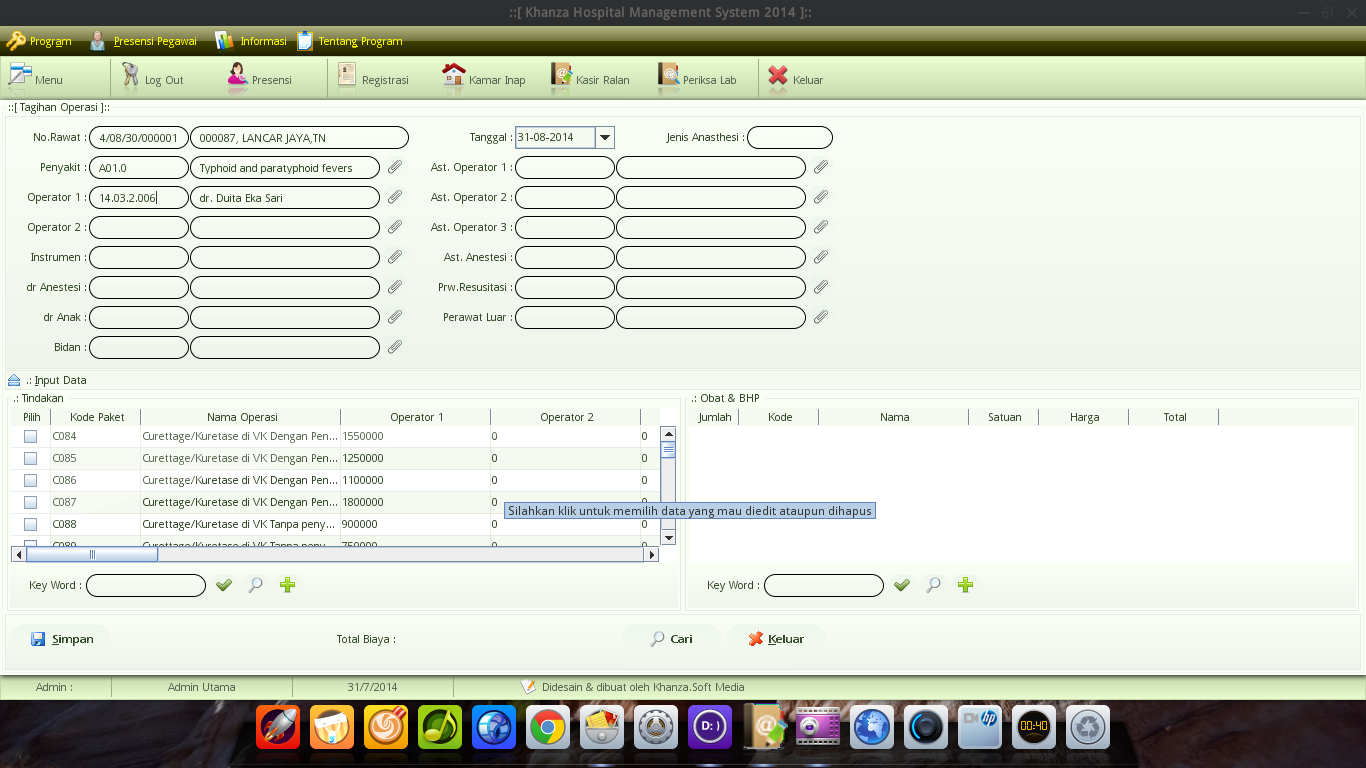The height and width of the screenshot is (768, 1366).
Task: Click the printer icon beside Input Data
Action: [13, 379]
